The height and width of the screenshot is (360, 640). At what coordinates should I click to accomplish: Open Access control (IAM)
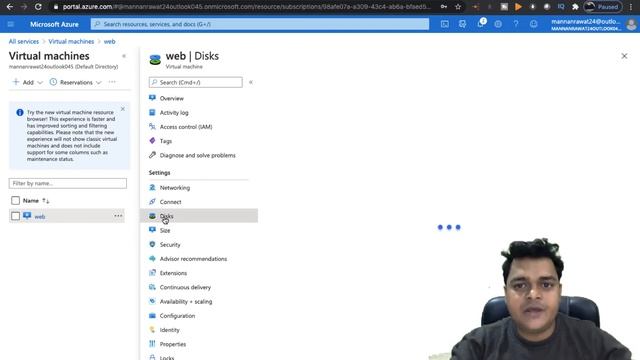click(x=186, y=127)
